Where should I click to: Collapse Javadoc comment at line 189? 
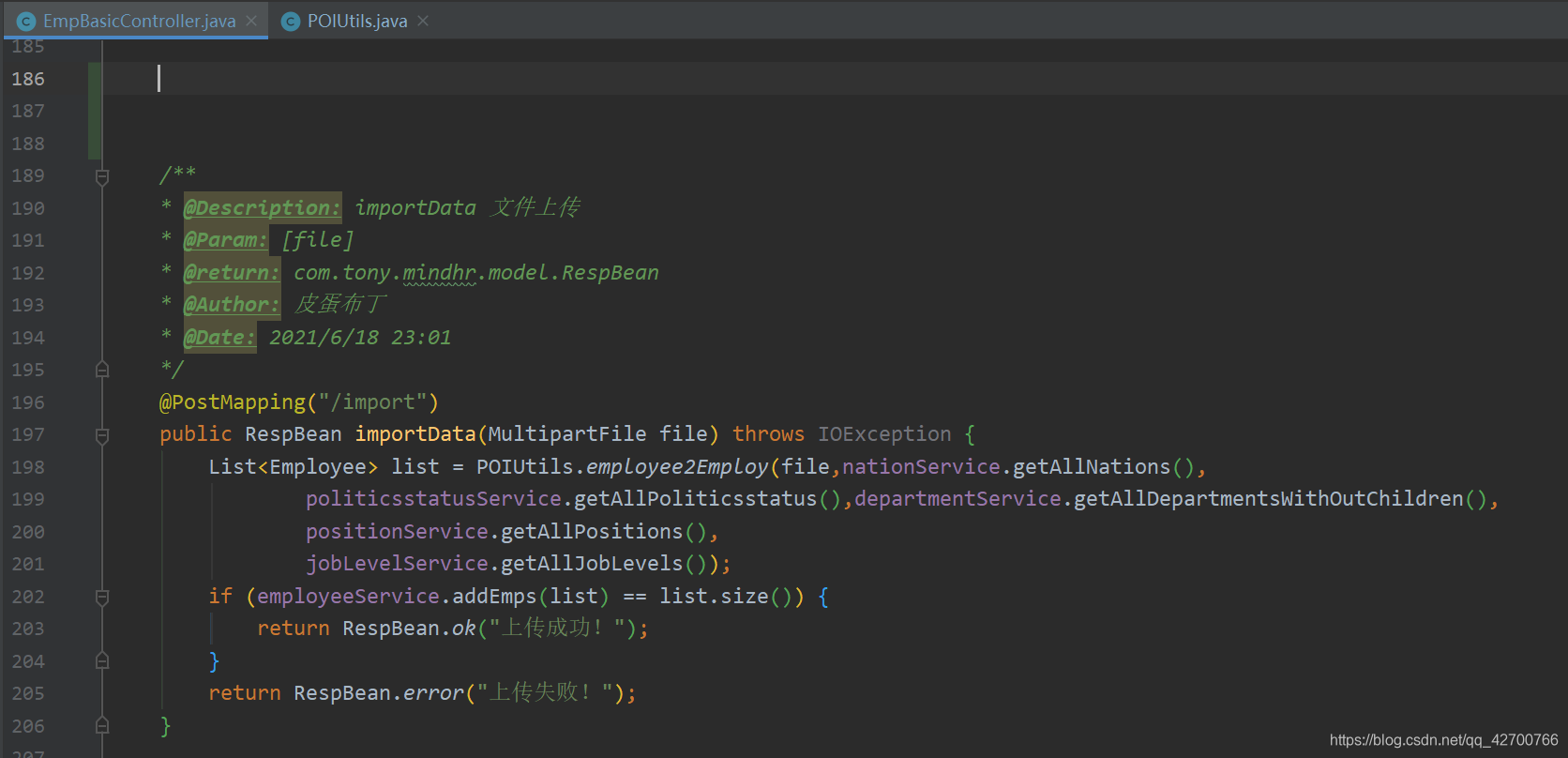click(102, 176)
